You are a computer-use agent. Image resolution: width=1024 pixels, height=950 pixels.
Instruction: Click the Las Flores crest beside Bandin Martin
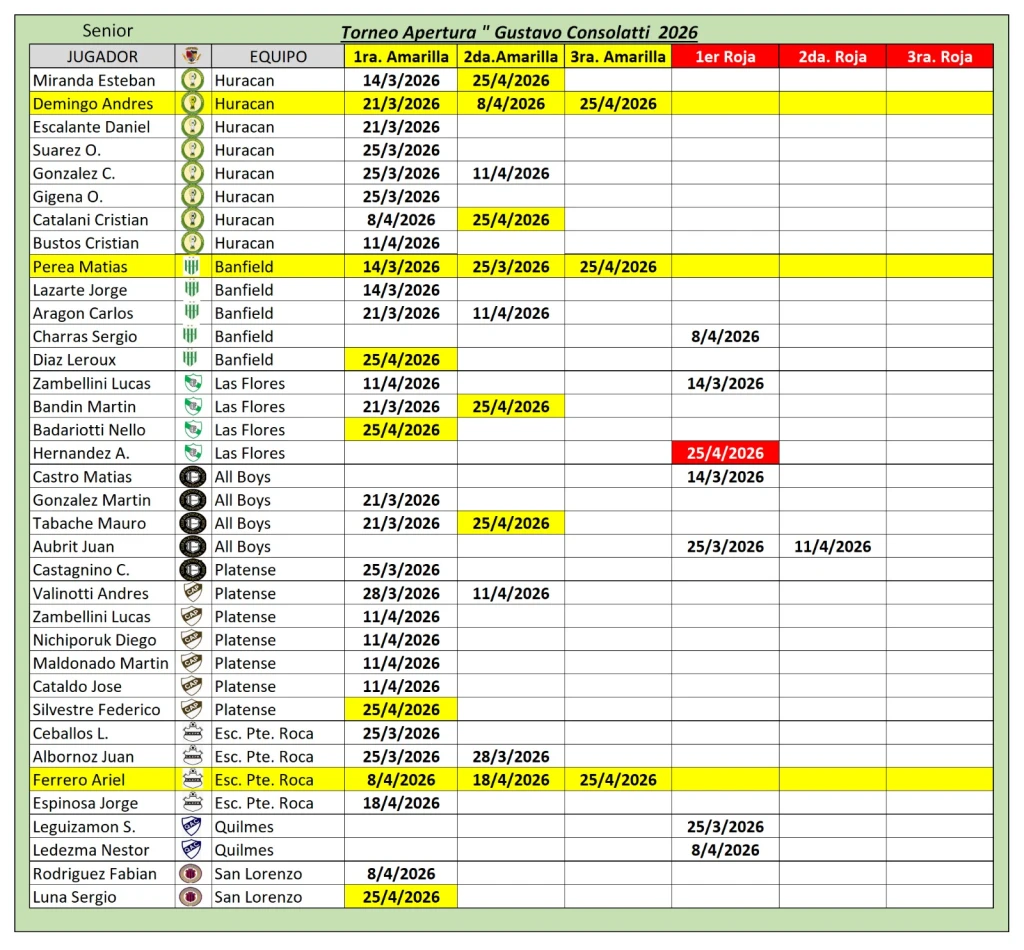click(x=193, y=406)
